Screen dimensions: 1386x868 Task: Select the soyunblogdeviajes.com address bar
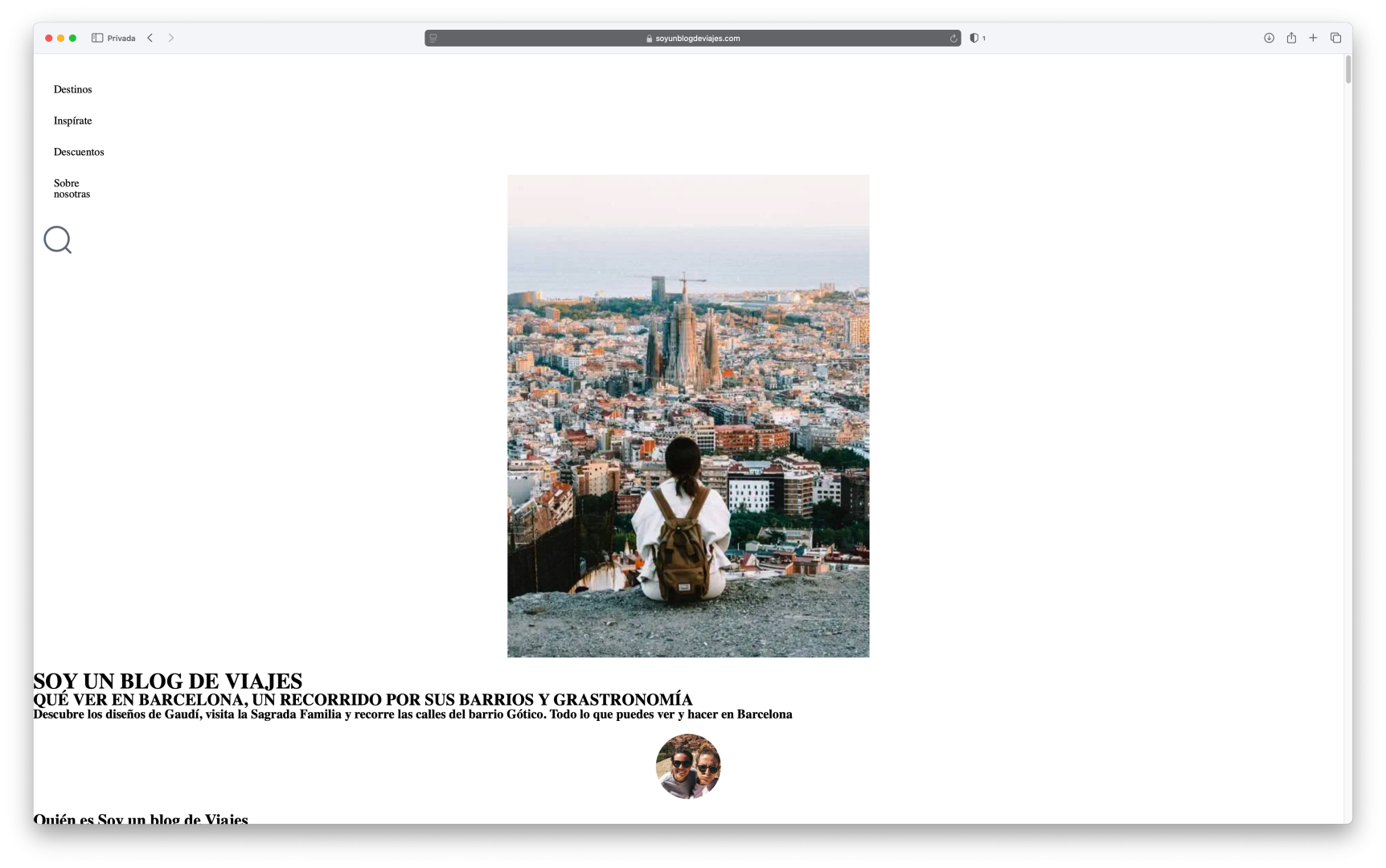(692, 38)
